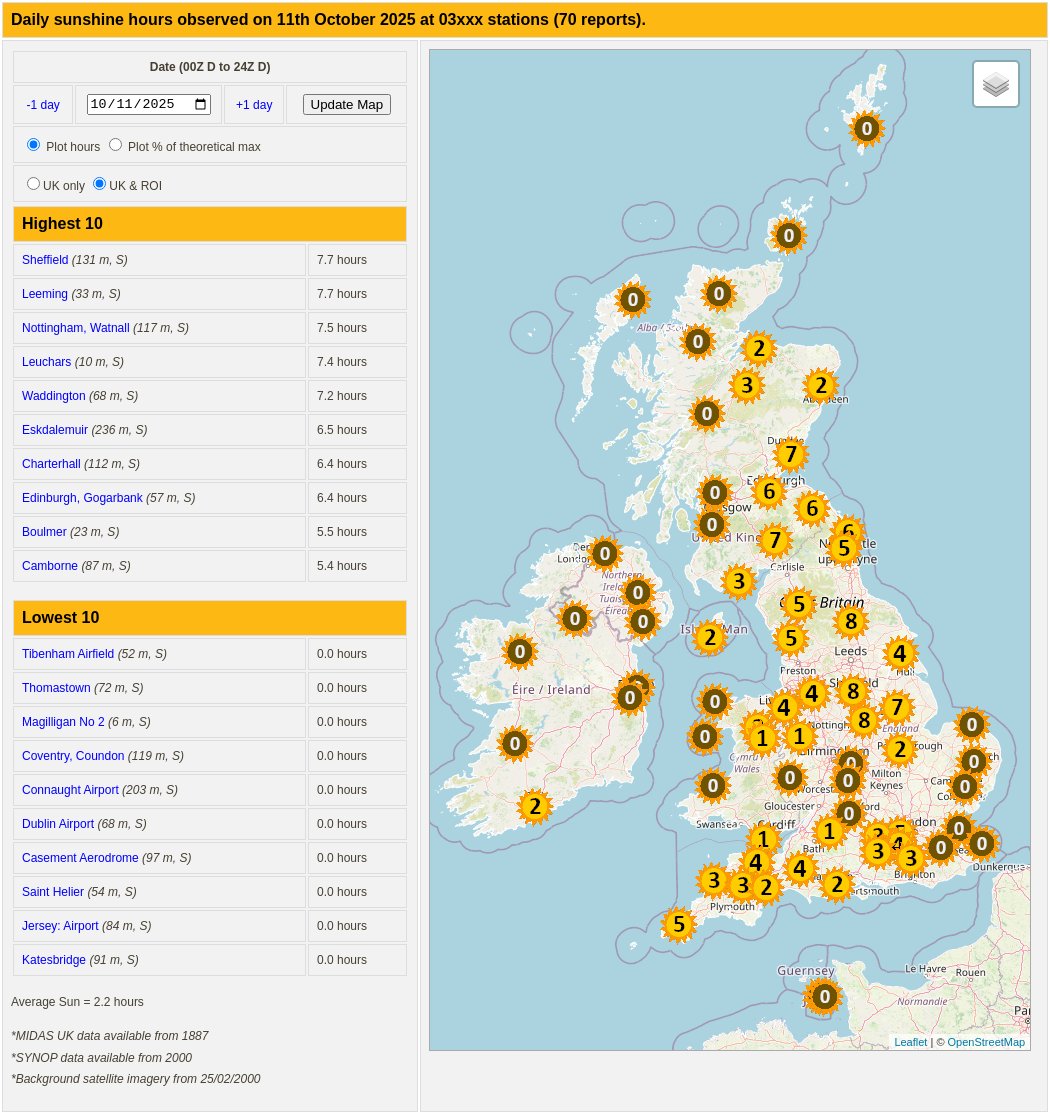Open the Thomastown station link
This screenshot has width=1050, height=1114.
pos(56,688)
